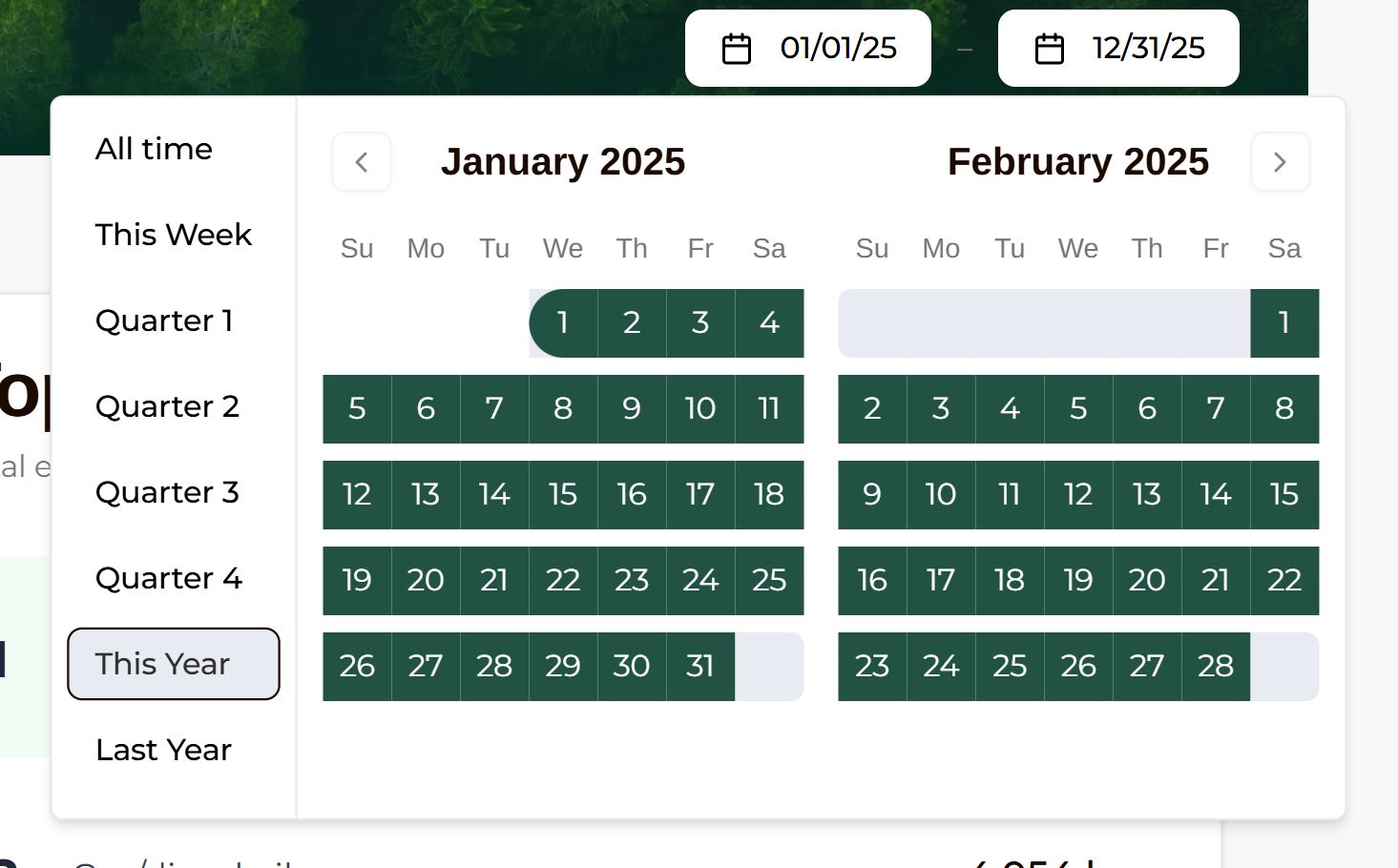Pick the Quarter 2 range
The image size is (1398, 868).
pyautogui.click(x=167, y=406)
